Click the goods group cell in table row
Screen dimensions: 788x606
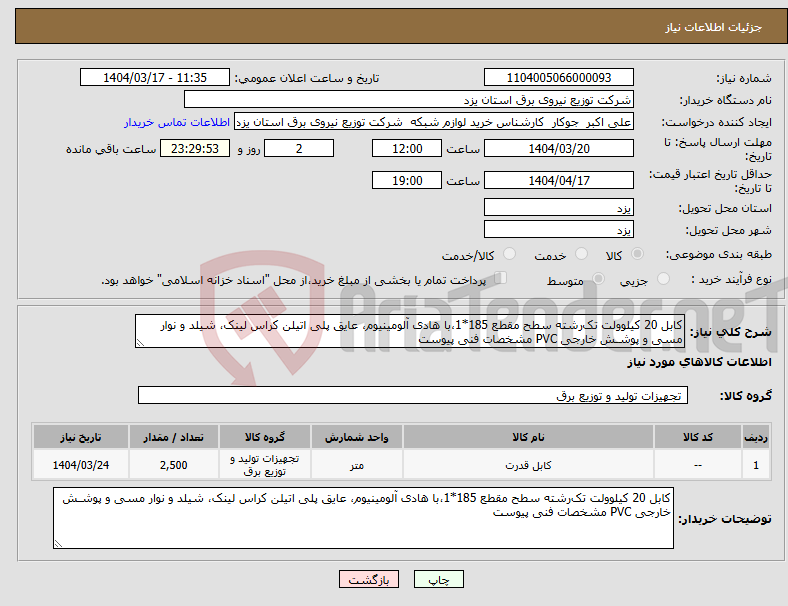click(x=265, y=465)
